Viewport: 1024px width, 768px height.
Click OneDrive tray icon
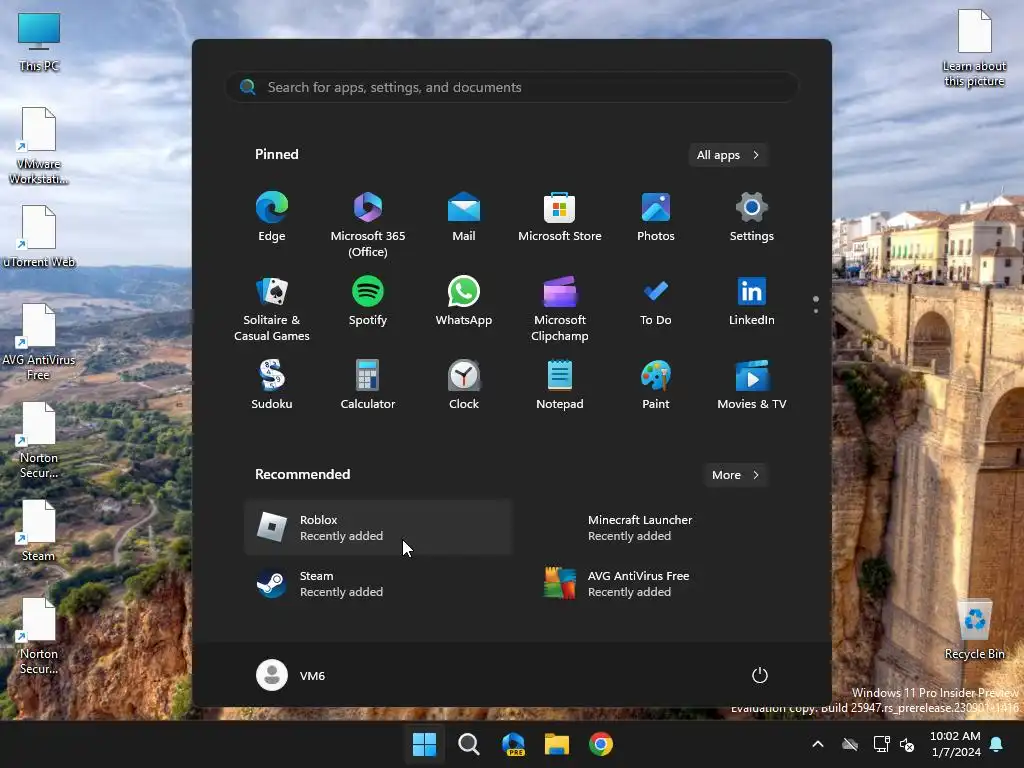coord(850,744)
